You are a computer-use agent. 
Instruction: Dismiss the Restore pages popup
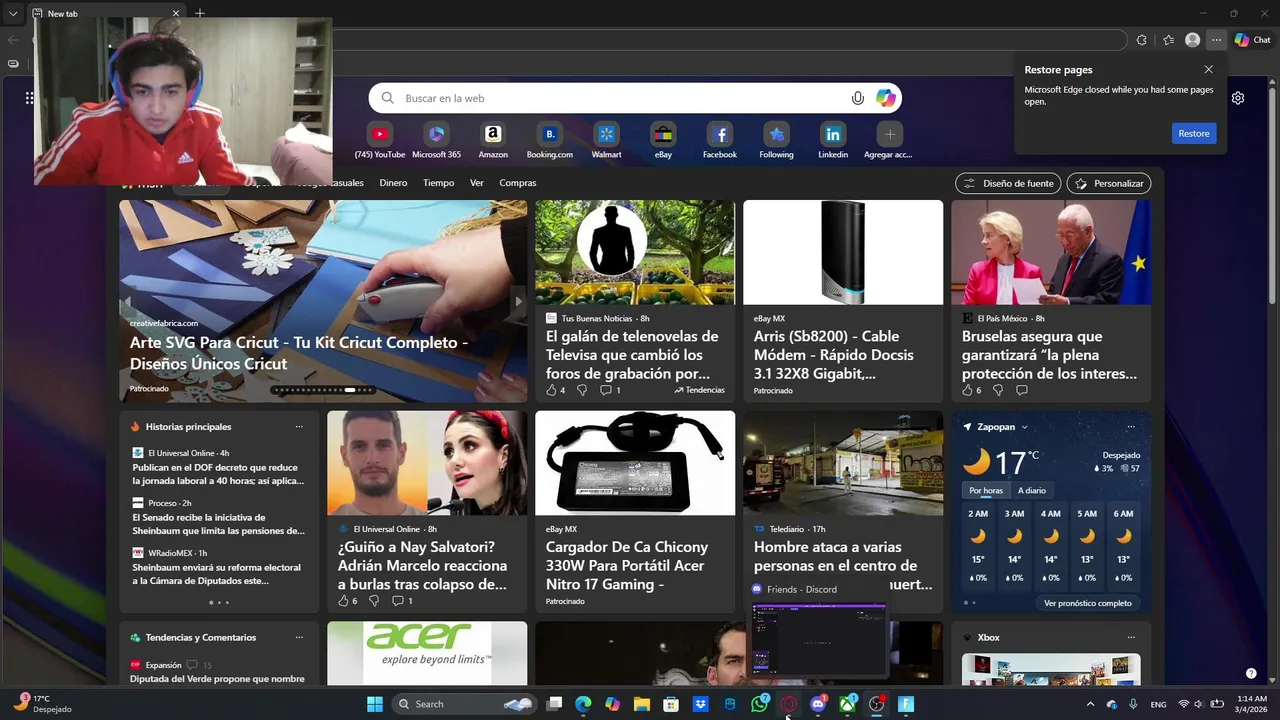pyautogui.click(x=1208, y=70)
